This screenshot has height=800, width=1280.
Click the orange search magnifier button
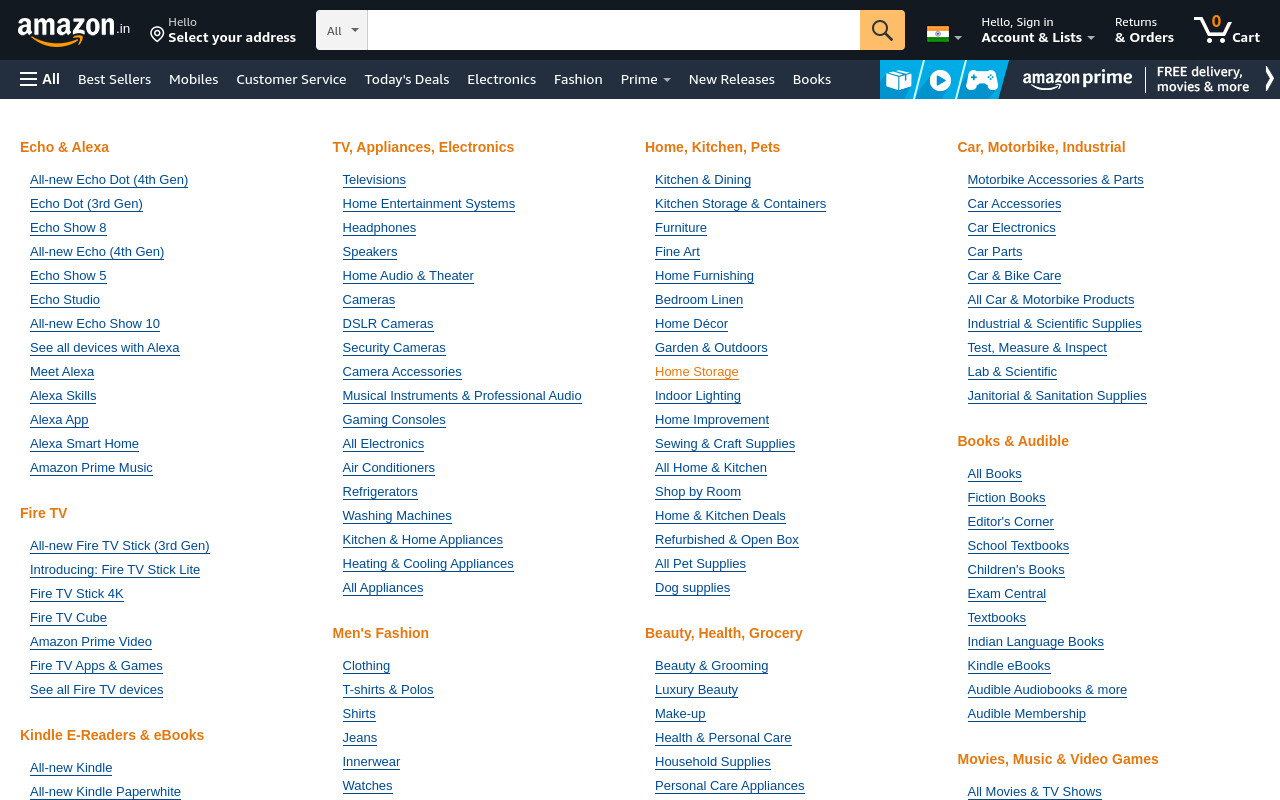(x=882, y=30)
